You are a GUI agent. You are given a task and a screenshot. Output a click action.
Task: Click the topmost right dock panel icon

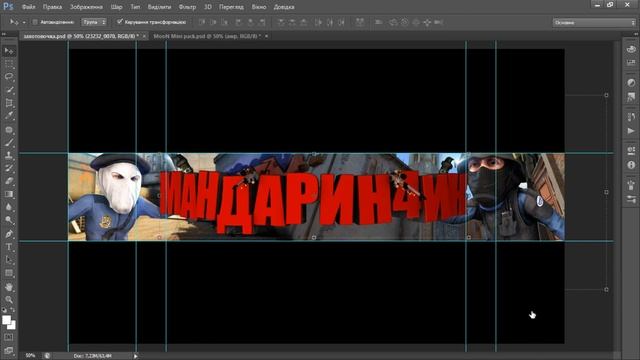631,49
